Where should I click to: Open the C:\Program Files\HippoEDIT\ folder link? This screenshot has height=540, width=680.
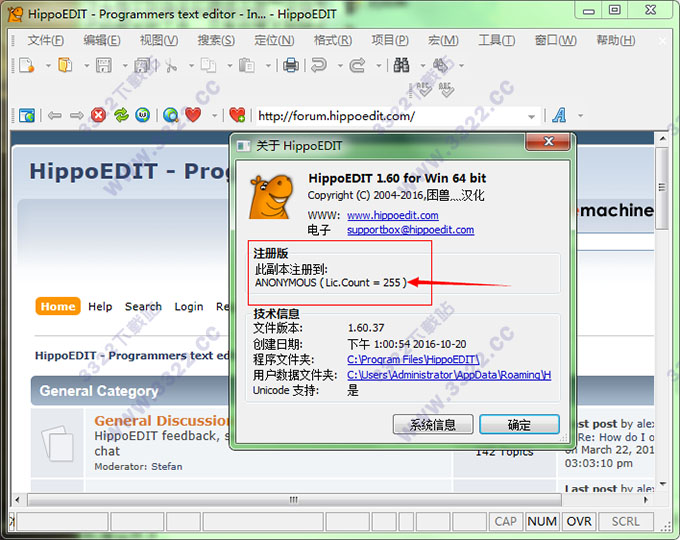[413, 360]
